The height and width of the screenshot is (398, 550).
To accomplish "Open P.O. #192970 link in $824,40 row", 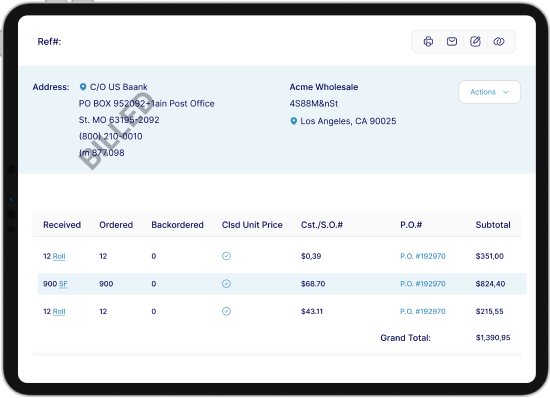I will [x=423, y=284].
